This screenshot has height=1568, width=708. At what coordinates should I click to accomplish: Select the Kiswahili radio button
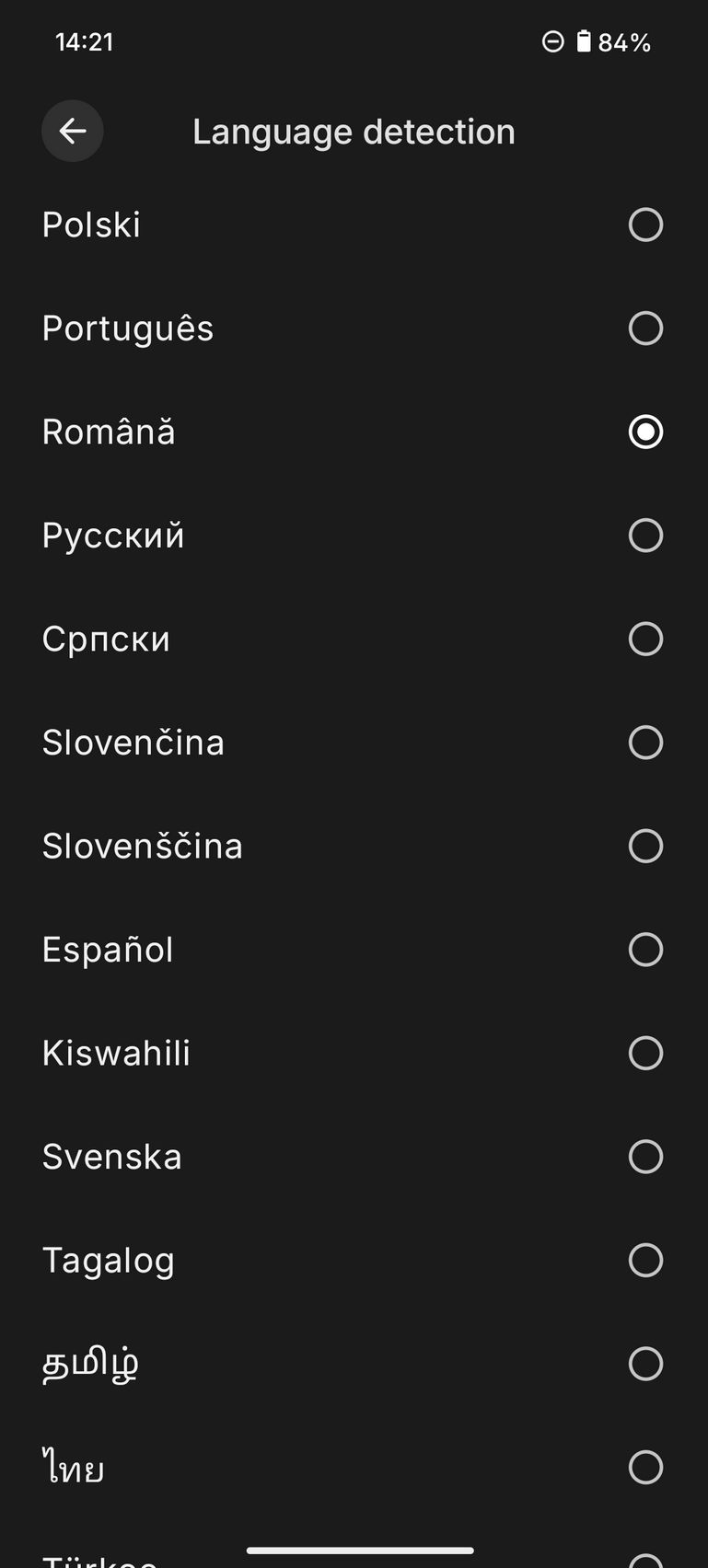click(645, 1054)
